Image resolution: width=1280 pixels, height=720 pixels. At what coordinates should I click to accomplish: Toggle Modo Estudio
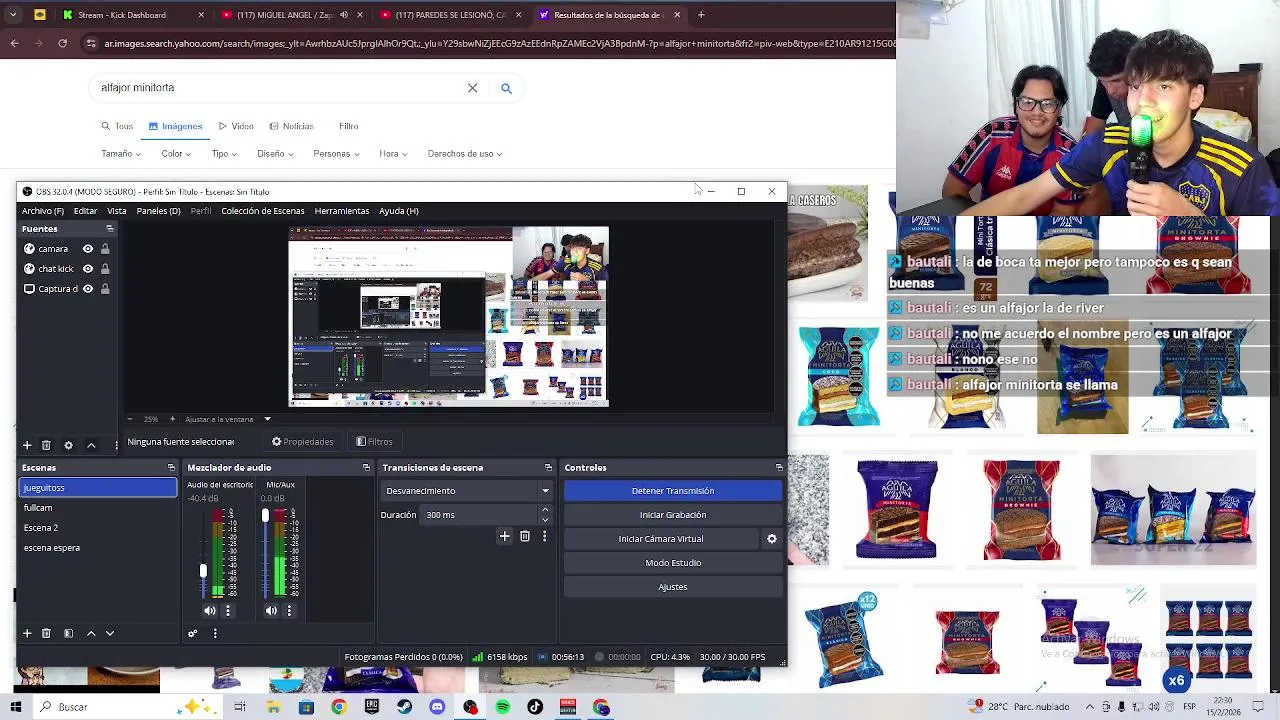tap(673, 563)
